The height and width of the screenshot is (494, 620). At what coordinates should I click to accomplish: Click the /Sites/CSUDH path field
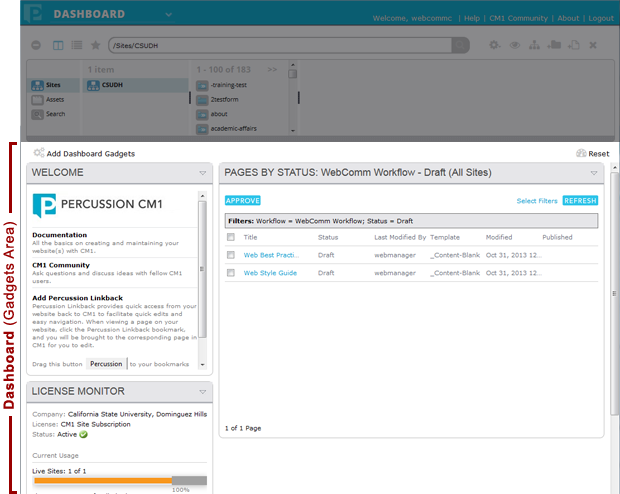pos(280,45)
